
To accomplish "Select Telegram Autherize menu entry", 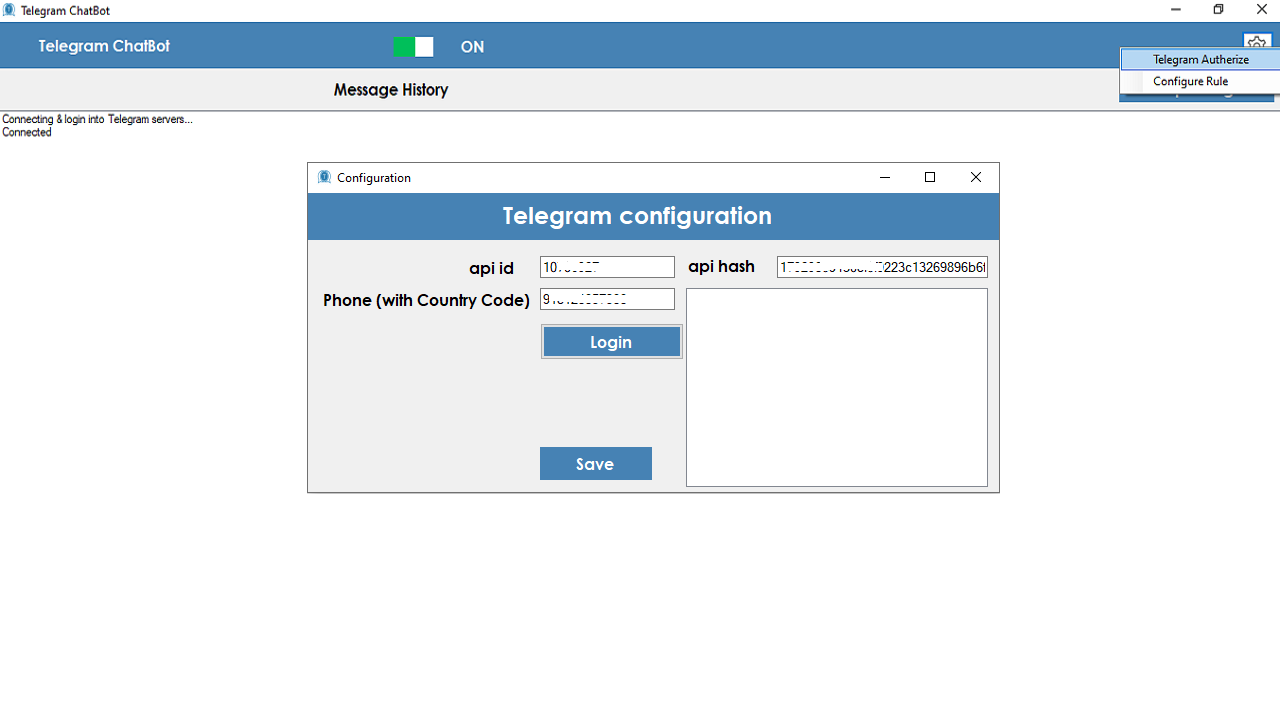I will [1200, 60].
